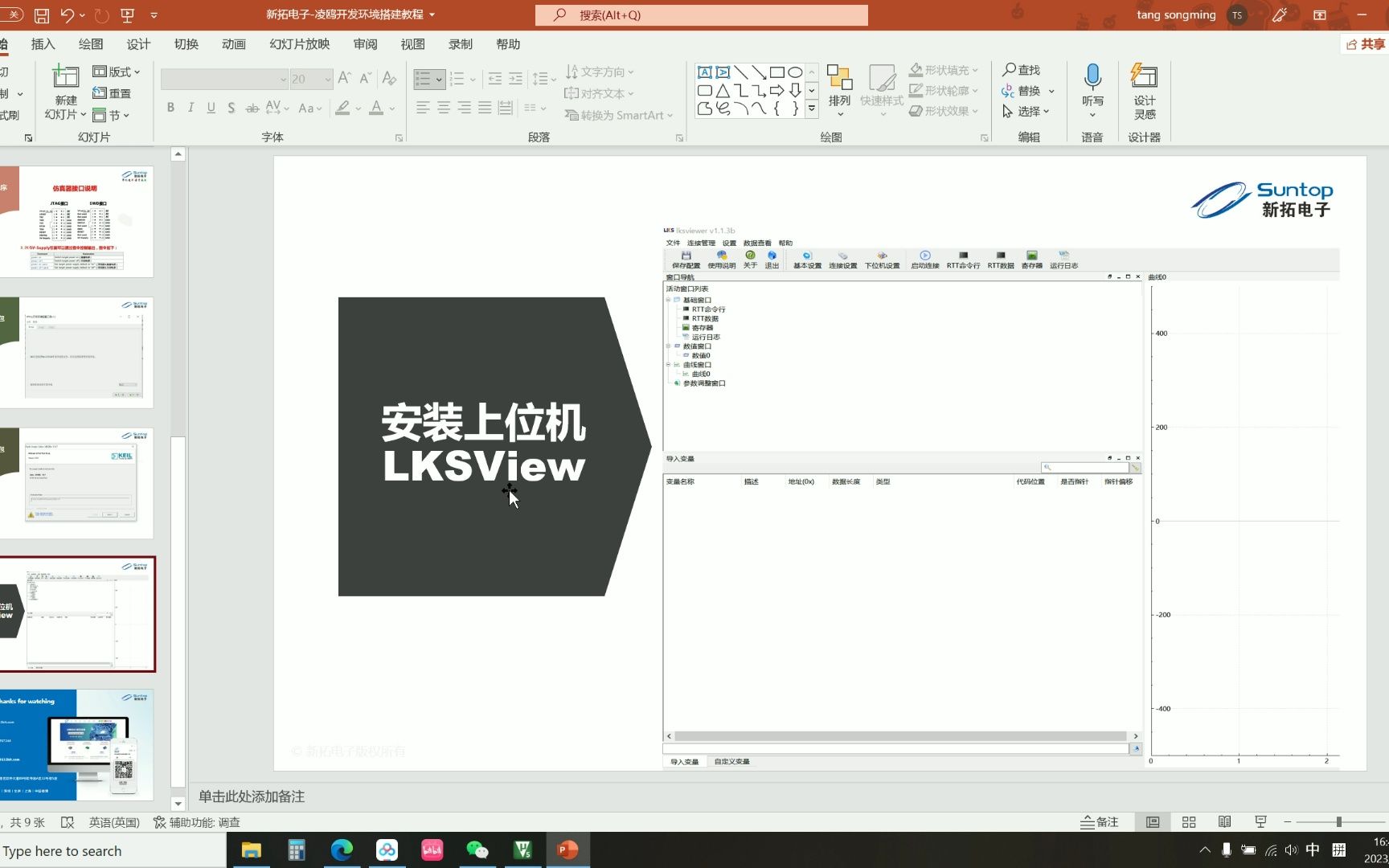Select the KEIL installer slide thumbnail

pyautogui.click(x=77, y=483)
